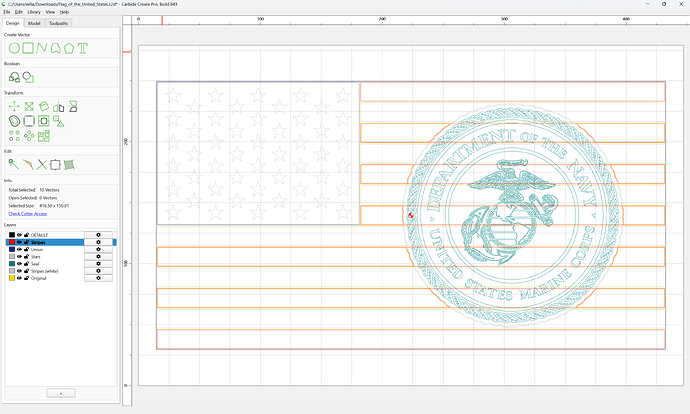This screenshot has width=690, height=414.
Task: Hide the DEFAULT layer via eye icon
Action: point(19,235)
